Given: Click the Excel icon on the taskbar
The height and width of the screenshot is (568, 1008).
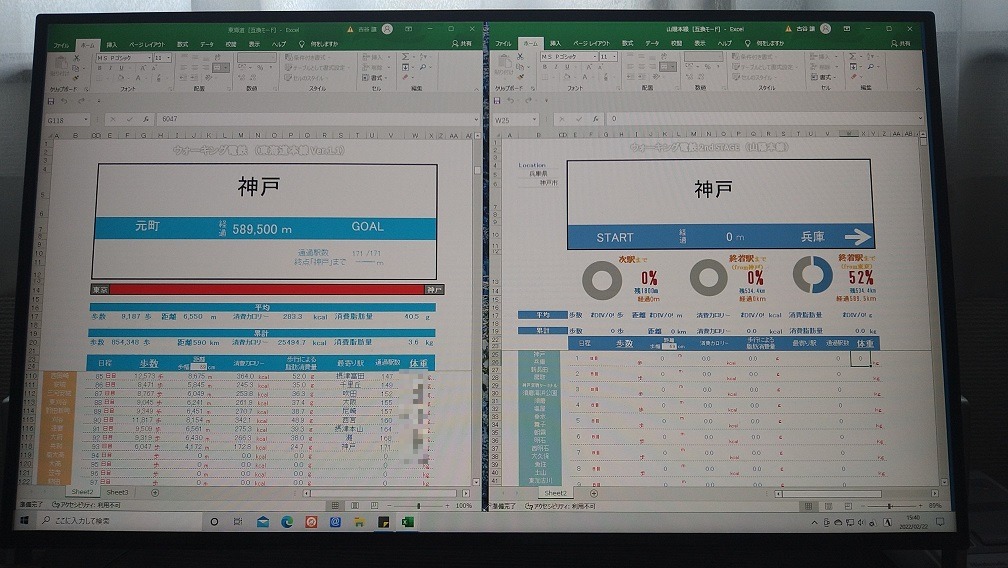Looking at the screenshot, I should click(x=408, y=522).
